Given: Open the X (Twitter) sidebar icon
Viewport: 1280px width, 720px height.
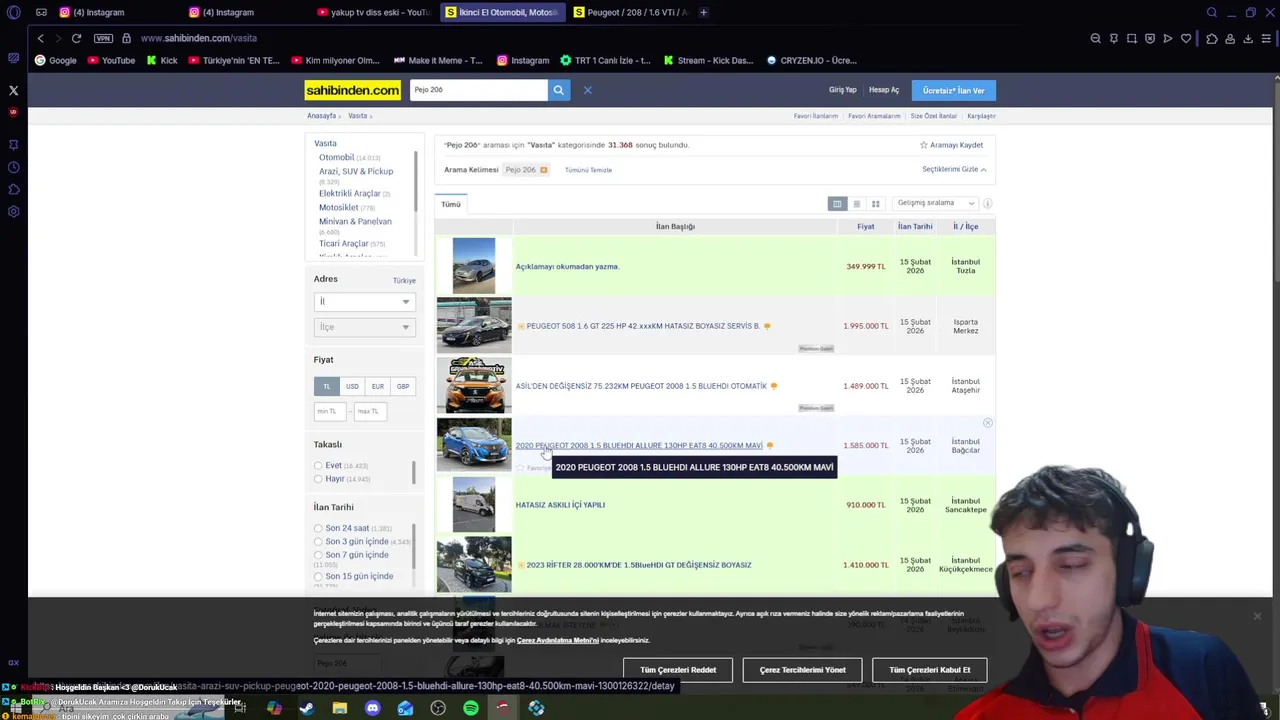Looking at the screenshot, I should coord(13,90).
